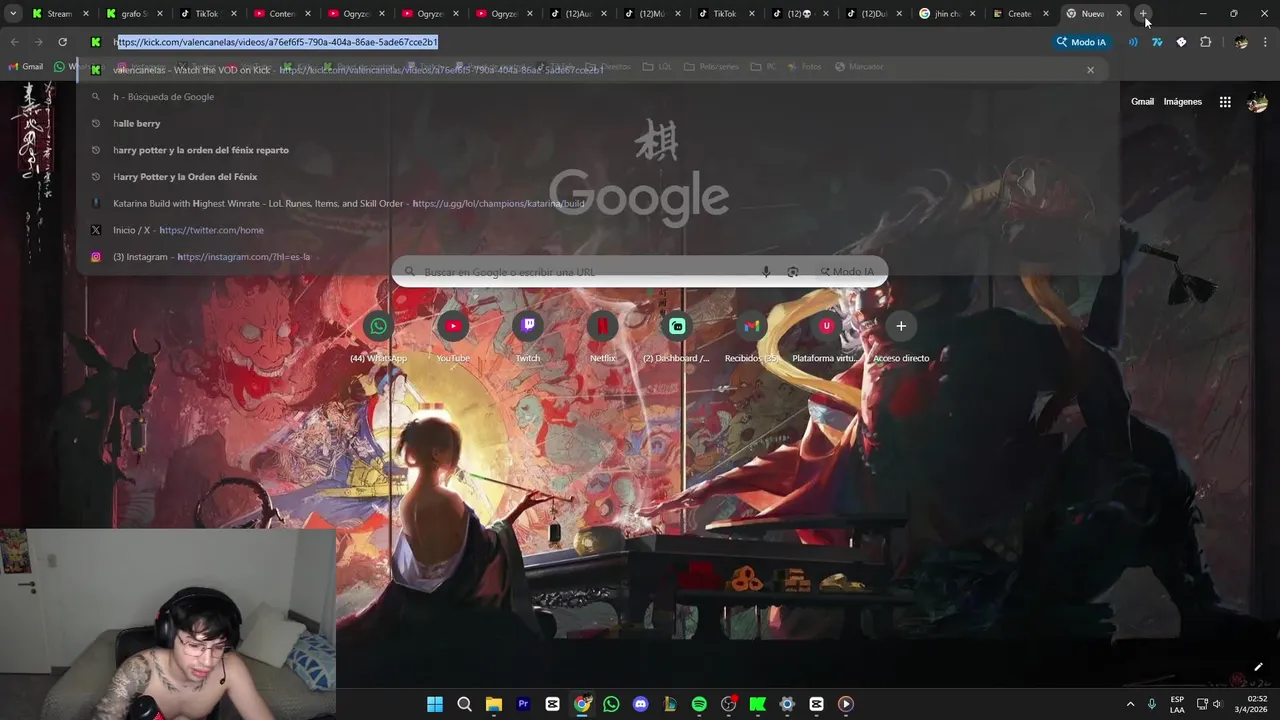Open Spotify from taskbar
The width and height of the screenshot is (1280, 720).
699,704
